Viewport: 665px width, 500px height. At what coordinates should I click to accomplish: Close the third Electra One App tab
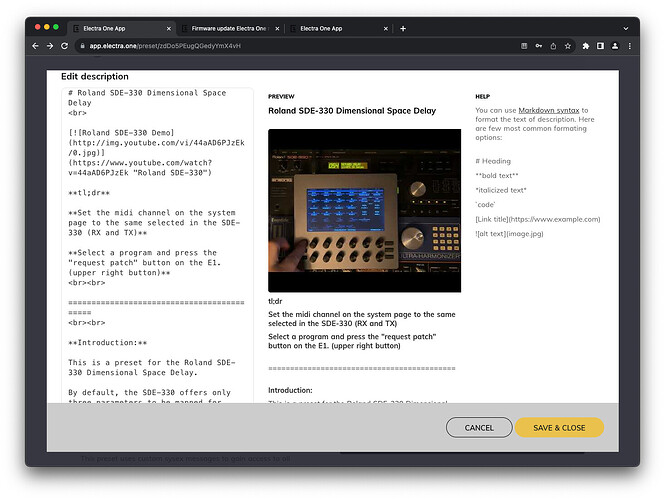[386, 28]
